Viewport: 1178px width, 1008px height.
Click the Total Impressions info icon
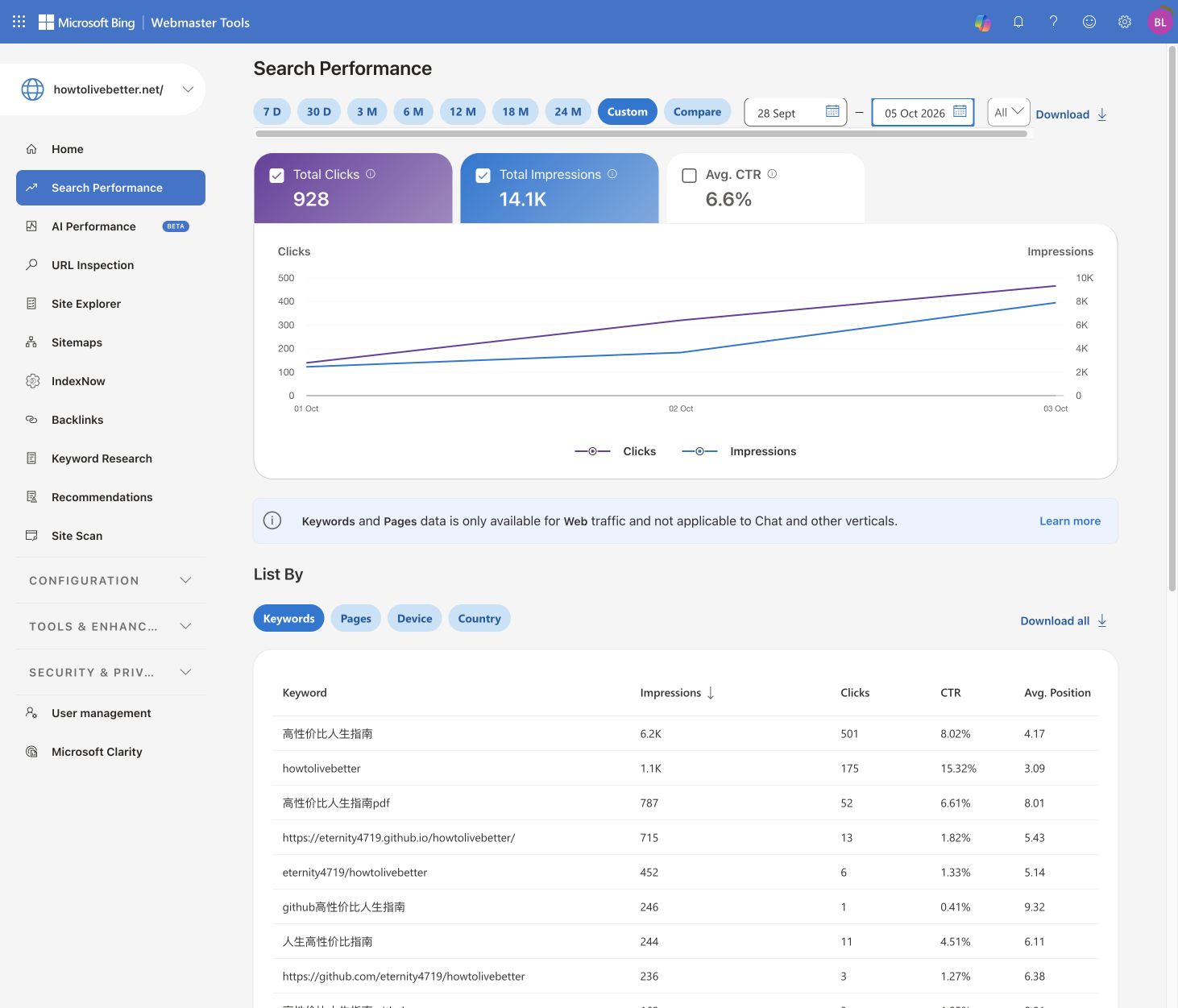click(x=612, y=174)
